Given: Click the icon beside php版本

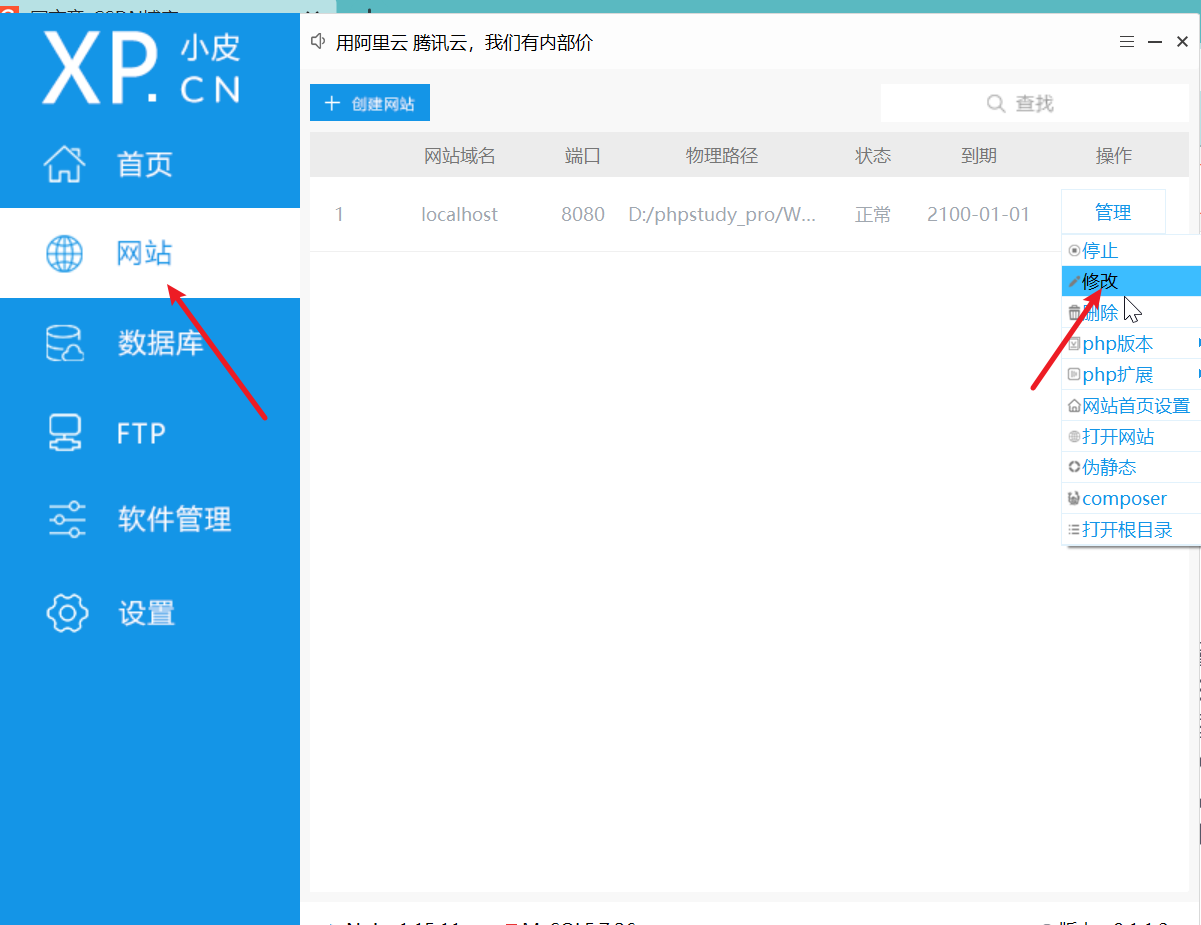Looking at the screenshot, I should tap(1074, 344).
